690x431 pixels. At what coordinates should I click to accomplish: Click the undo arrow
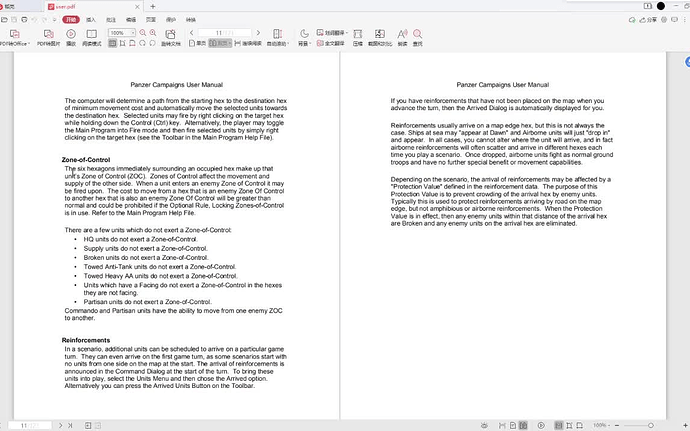[34, 20]
